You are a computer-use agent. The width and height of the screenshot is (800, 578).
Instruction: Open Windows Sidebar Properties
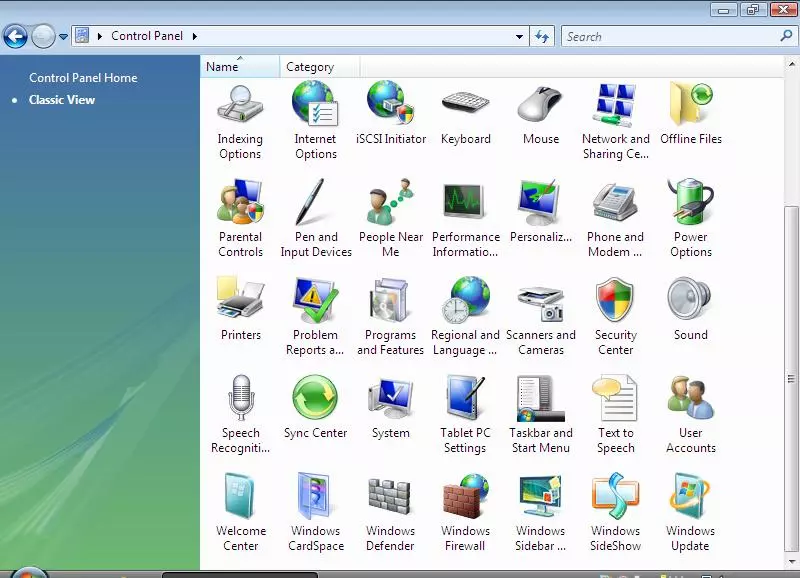tap(541, 512)
